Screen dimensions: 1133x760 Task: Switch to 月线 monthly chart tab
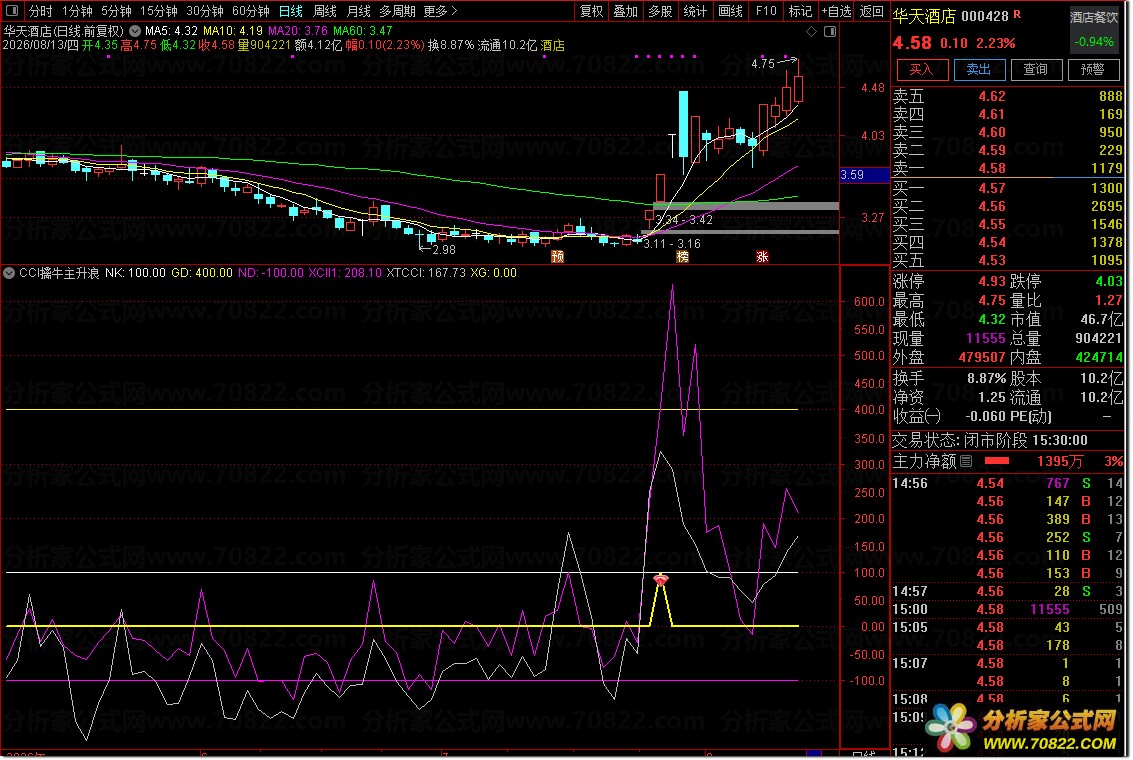358,11
